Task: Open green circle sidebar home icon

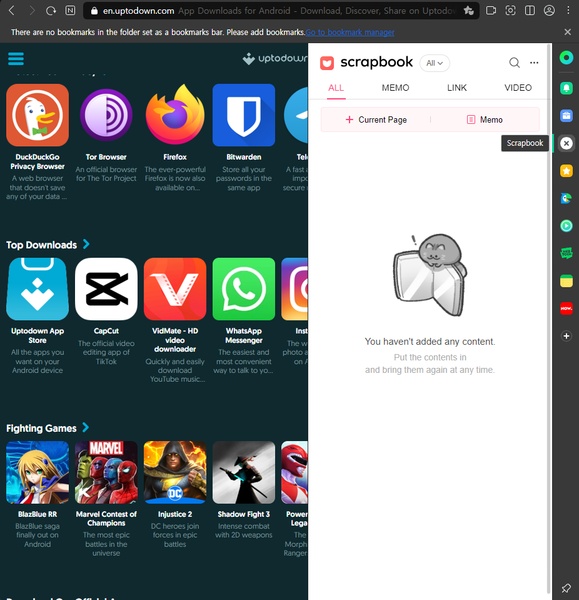Action: pyautogui.click(x=566, y=58)
